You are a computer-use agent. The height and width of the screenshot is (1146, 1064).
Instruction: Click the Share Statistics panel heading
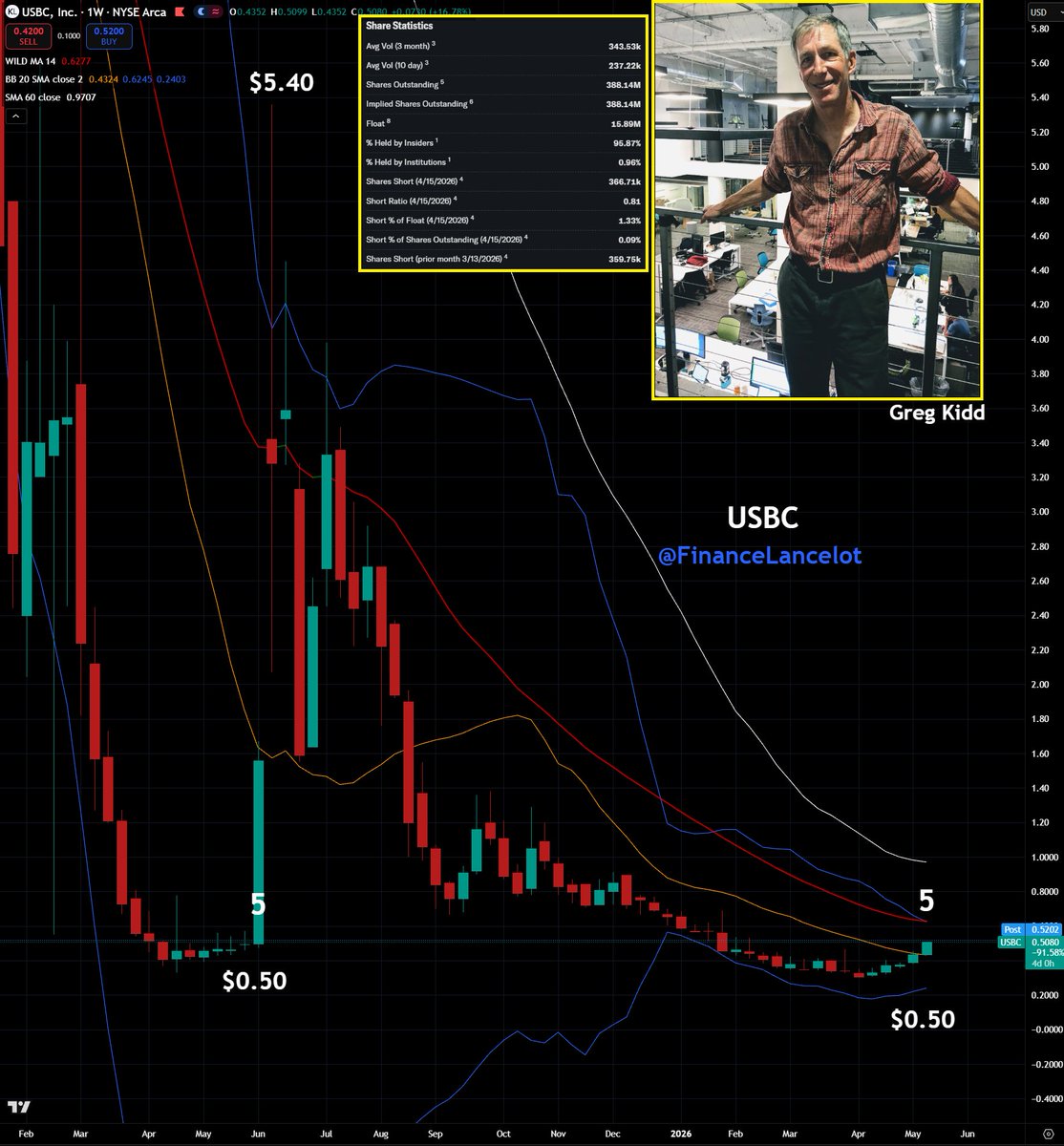399,26
